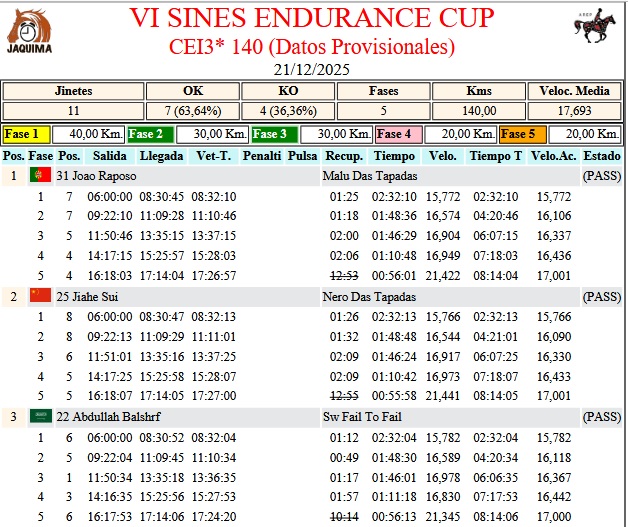Select the green Fase 2 label

tap(151, 134)
